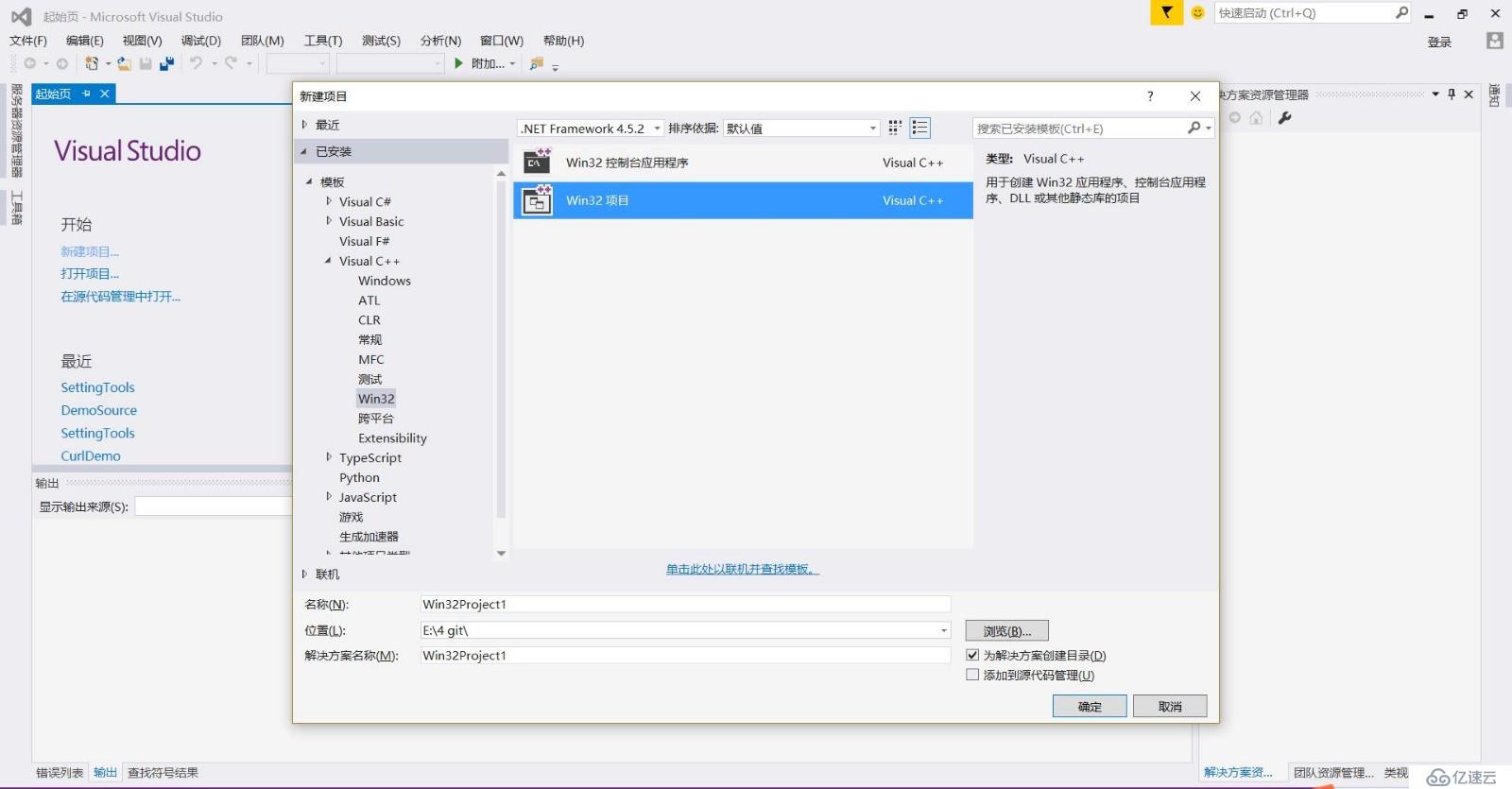Click the Navigate Backward toolbar icon
Viewport: 1512px width, 789px height.
coord(30,63)
